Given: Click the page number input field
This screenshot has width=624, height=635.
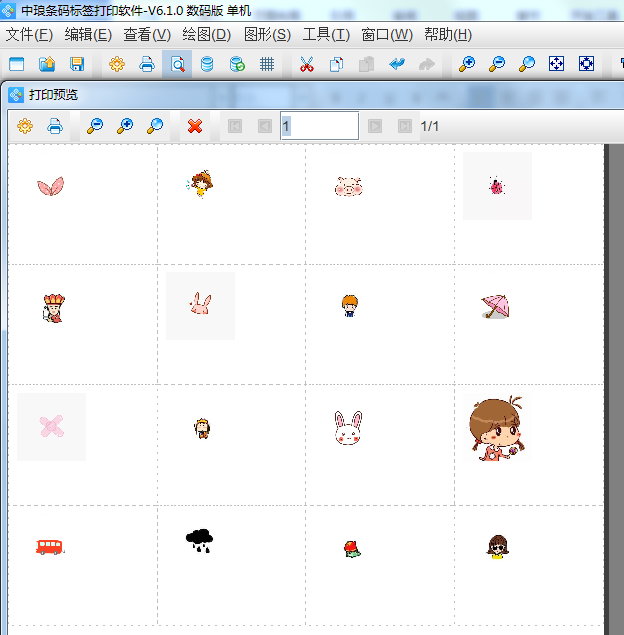Looking at the screenshot, I should point(319,126).
